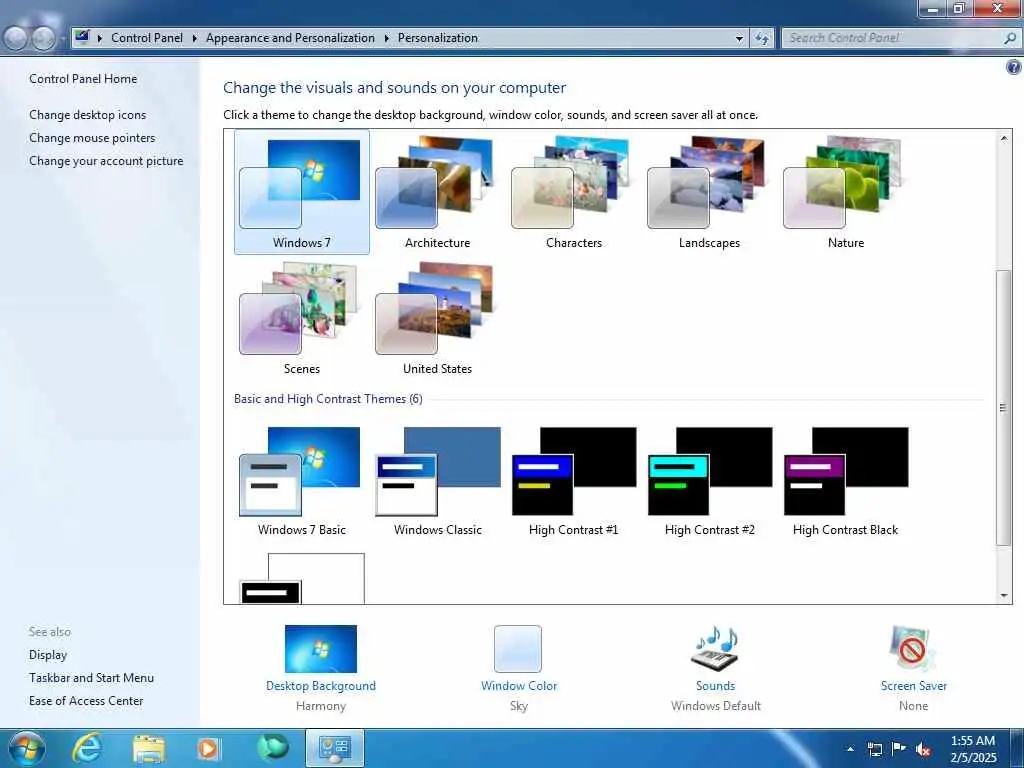The height and width of the screenshot is (768, 1024).
Task: Open Change your account picture
Action: pos(106,161)
